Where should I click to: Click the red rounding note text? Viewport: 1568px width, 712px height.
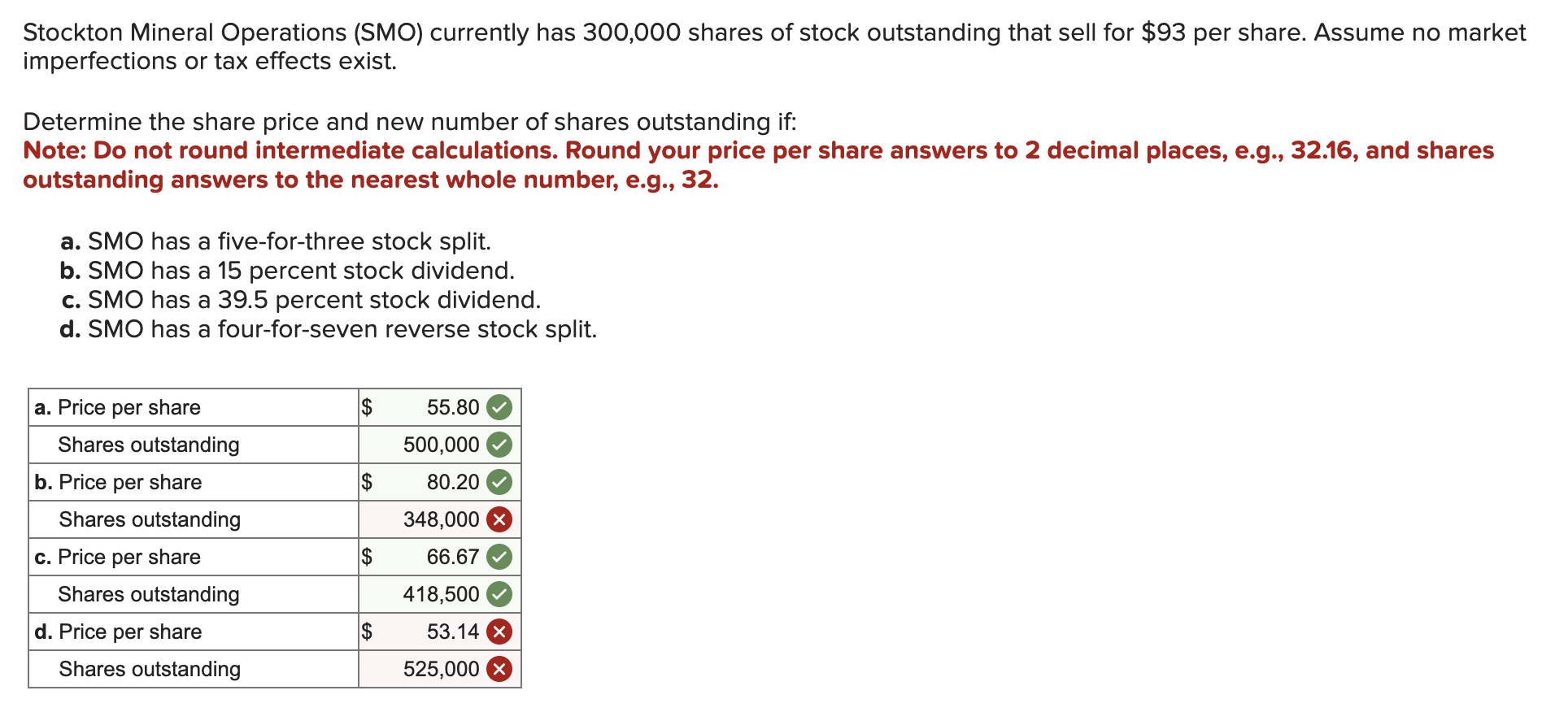point(758,165)
